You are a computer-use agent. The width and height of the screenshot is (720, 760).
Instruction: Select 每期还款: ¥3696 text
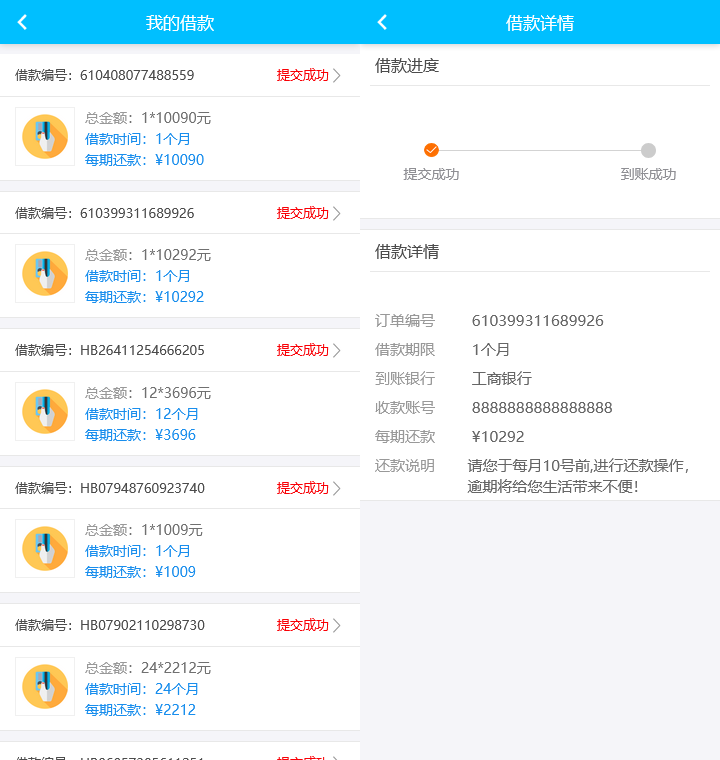pyautogui.click(x=141, y=435)
